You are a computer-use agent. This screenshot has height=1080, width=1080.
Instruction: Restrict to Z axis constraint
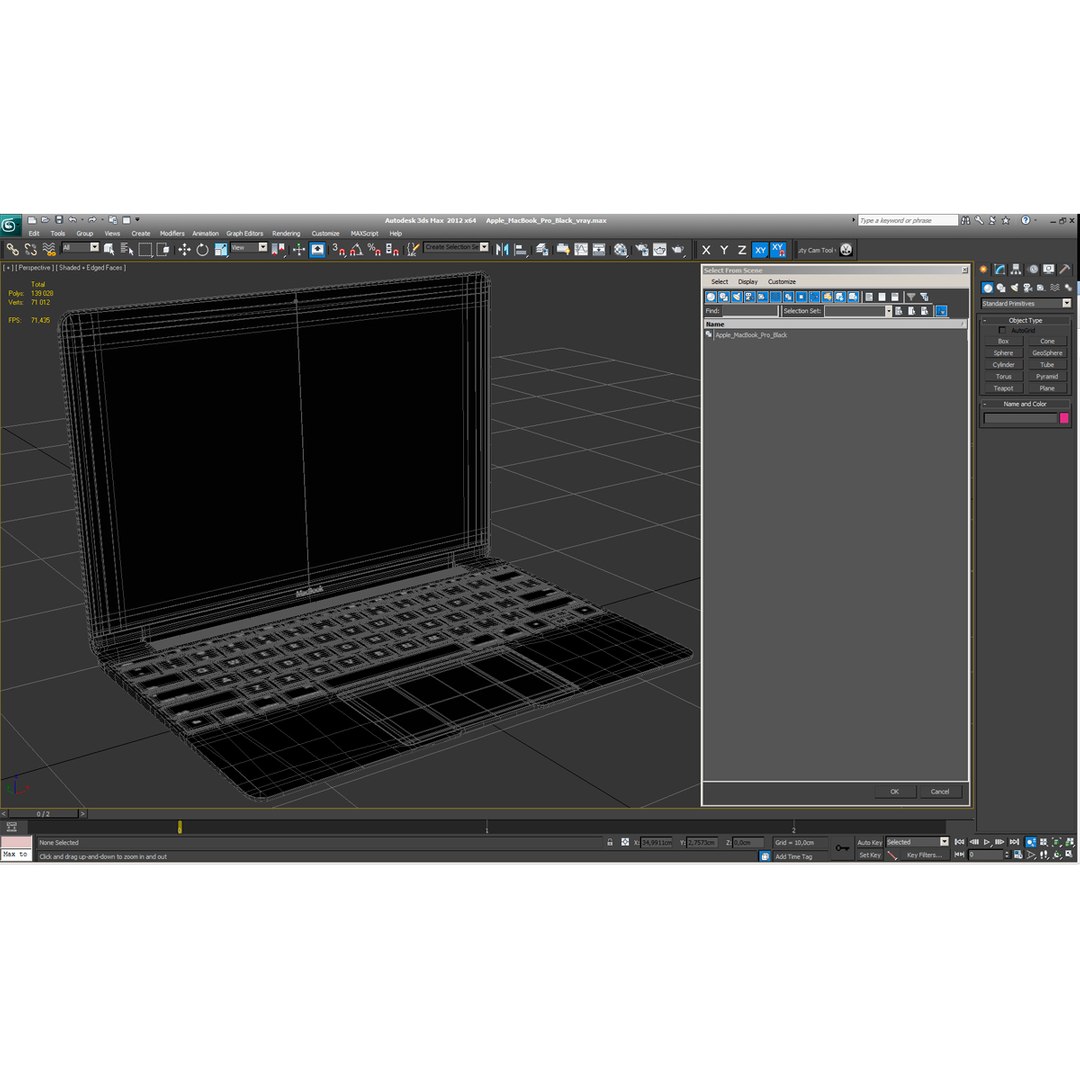coord(742,250)
